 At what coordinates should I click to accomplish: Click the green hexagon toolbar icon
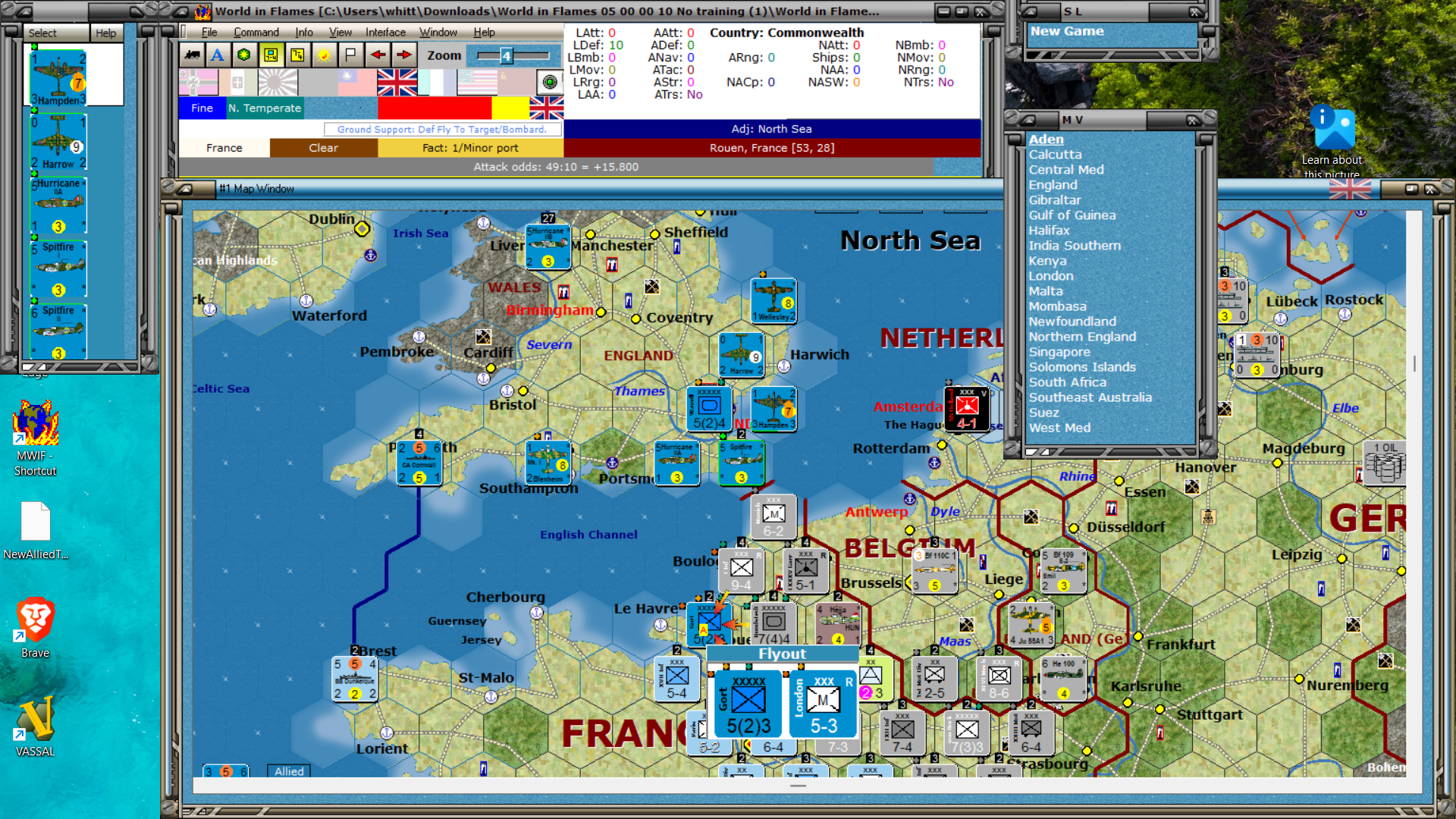pos(243,55)
